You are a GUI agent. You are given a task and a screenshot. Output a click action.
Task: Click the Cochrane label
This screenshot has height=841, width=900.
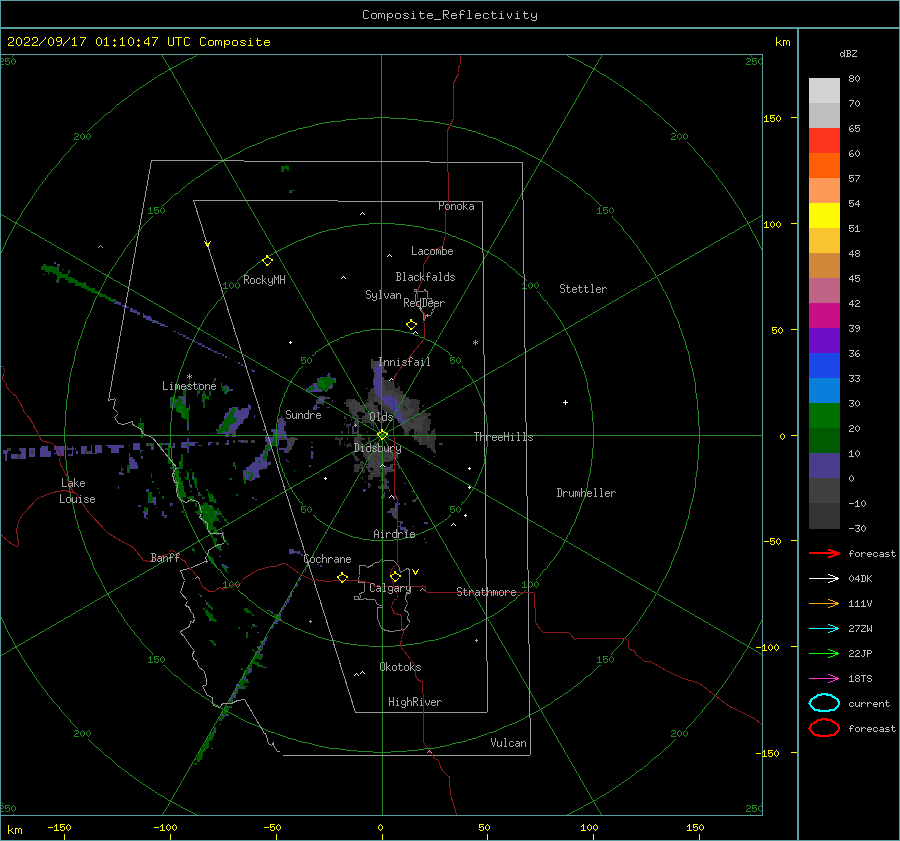click(x=327, y=559)
